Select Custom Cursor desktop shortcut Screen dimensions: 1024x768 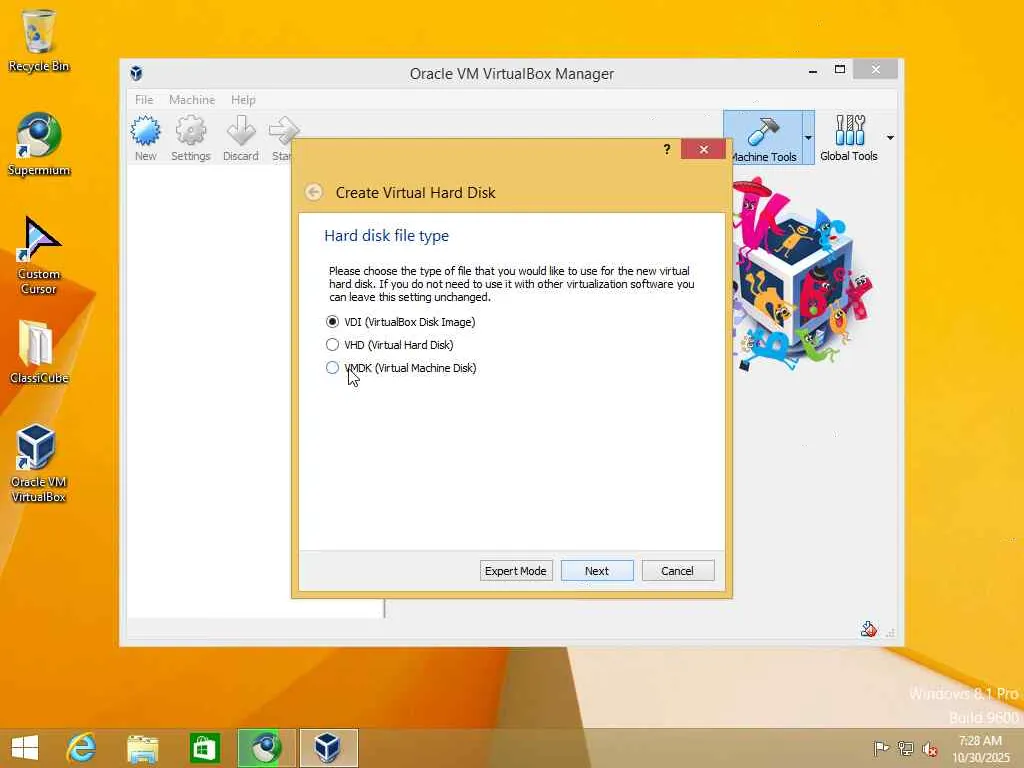click(x=39, y=255)
